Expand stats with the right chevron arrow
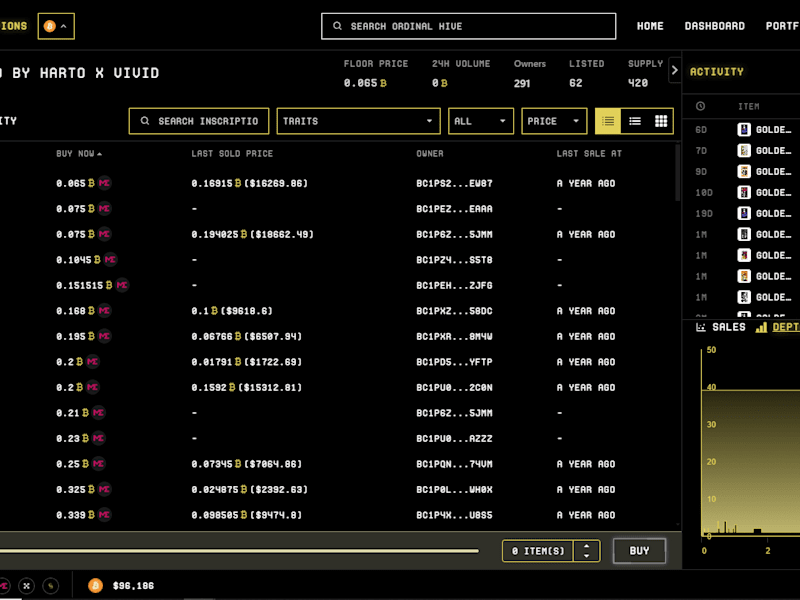This screenshot has height=600, width=800. pyautogui.click(x=674, y=70)
